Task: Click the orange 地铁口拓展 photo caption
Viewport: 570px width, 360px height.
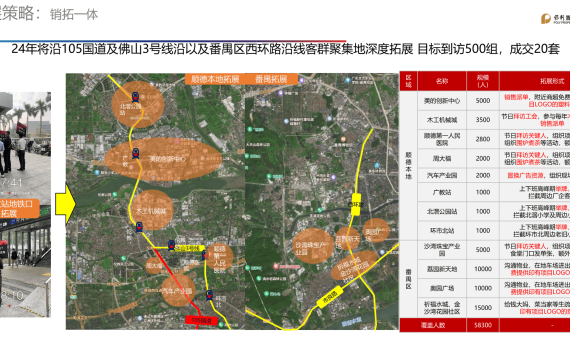Action: tap(19, 209)
